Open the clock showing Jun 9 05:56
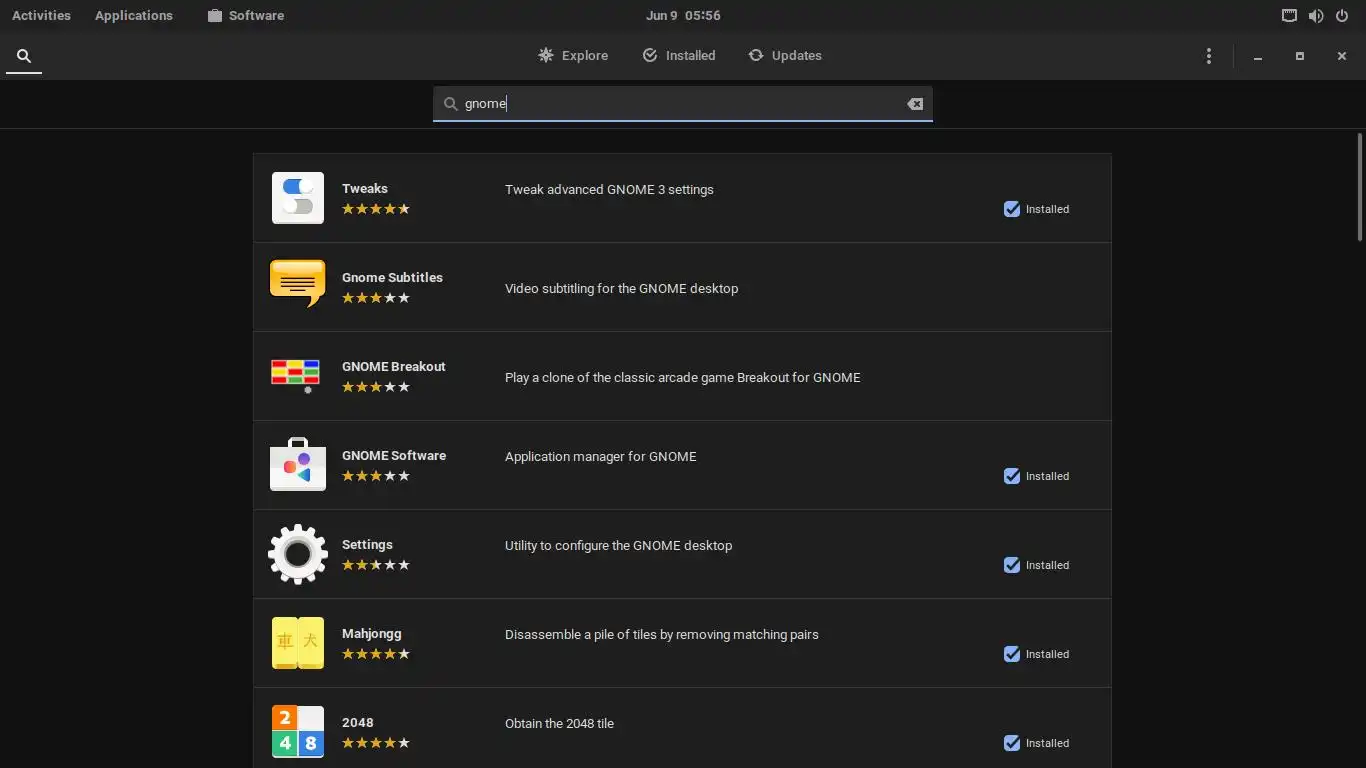The height and width of the screenshot is (768, 1366). coord(683,16)
